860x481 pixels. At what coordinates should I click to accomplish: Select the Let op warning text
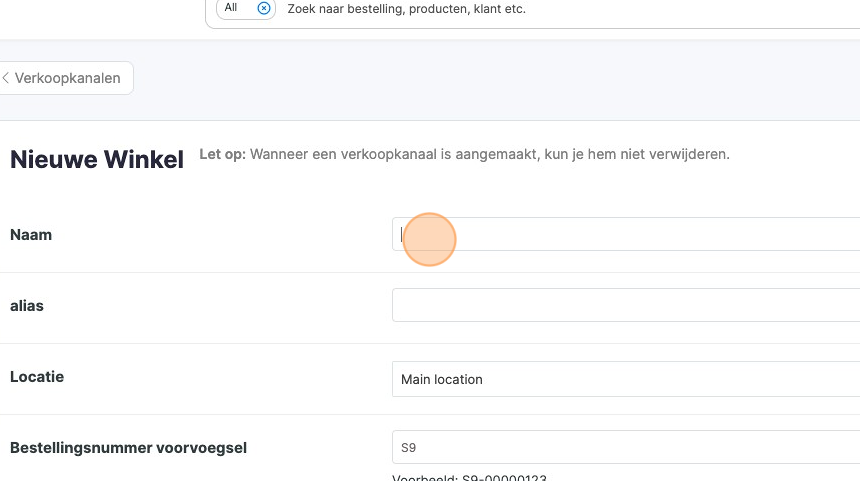pyautogui.click(x=464, y=154)
